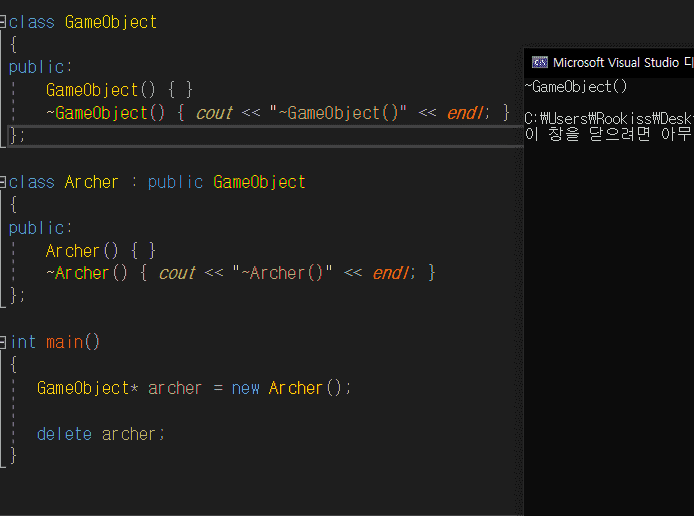Click archer in the delete statement

point(128,435)
